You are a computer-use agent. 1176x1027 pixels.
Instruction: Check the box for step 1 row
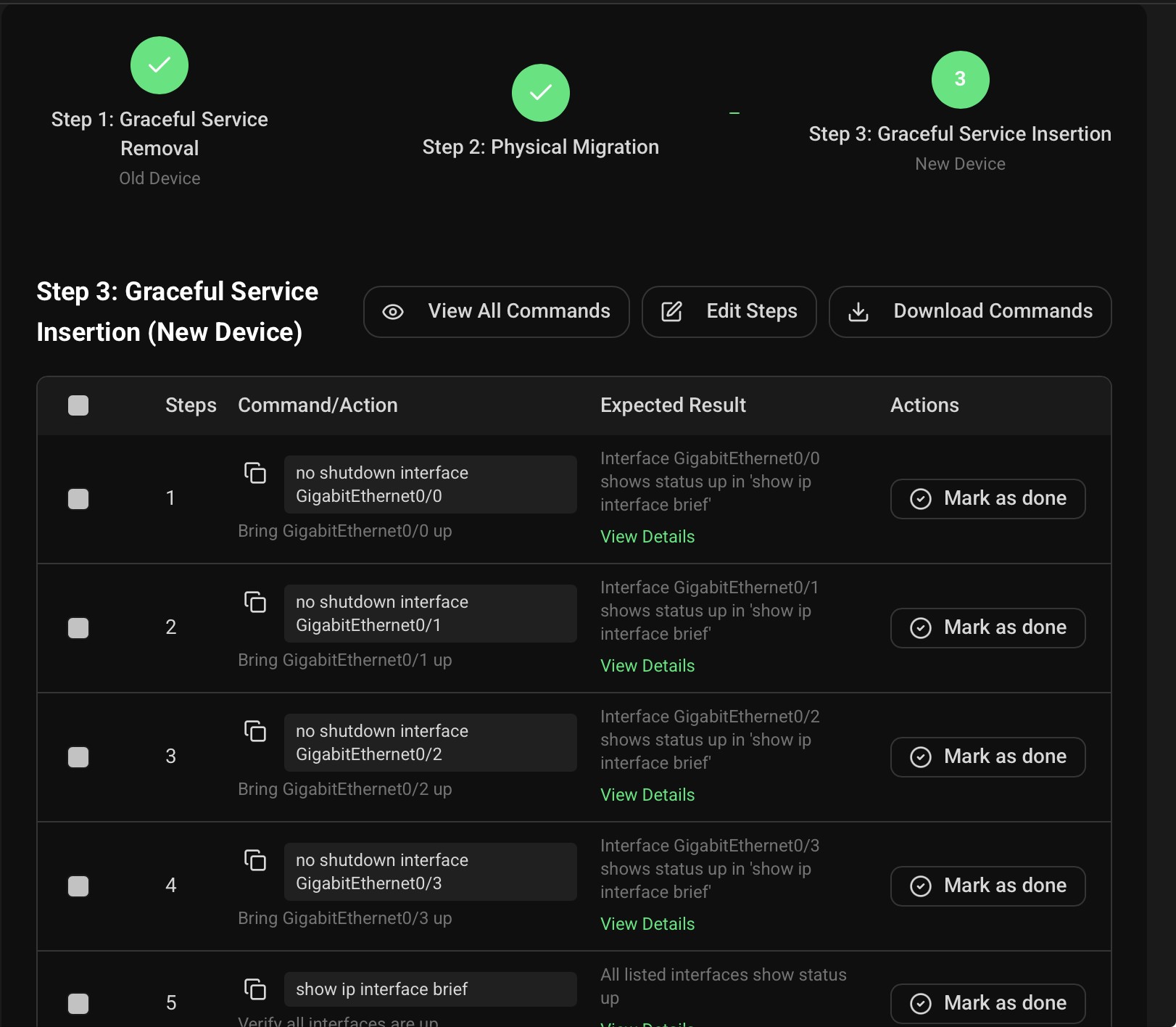(78, 499)
